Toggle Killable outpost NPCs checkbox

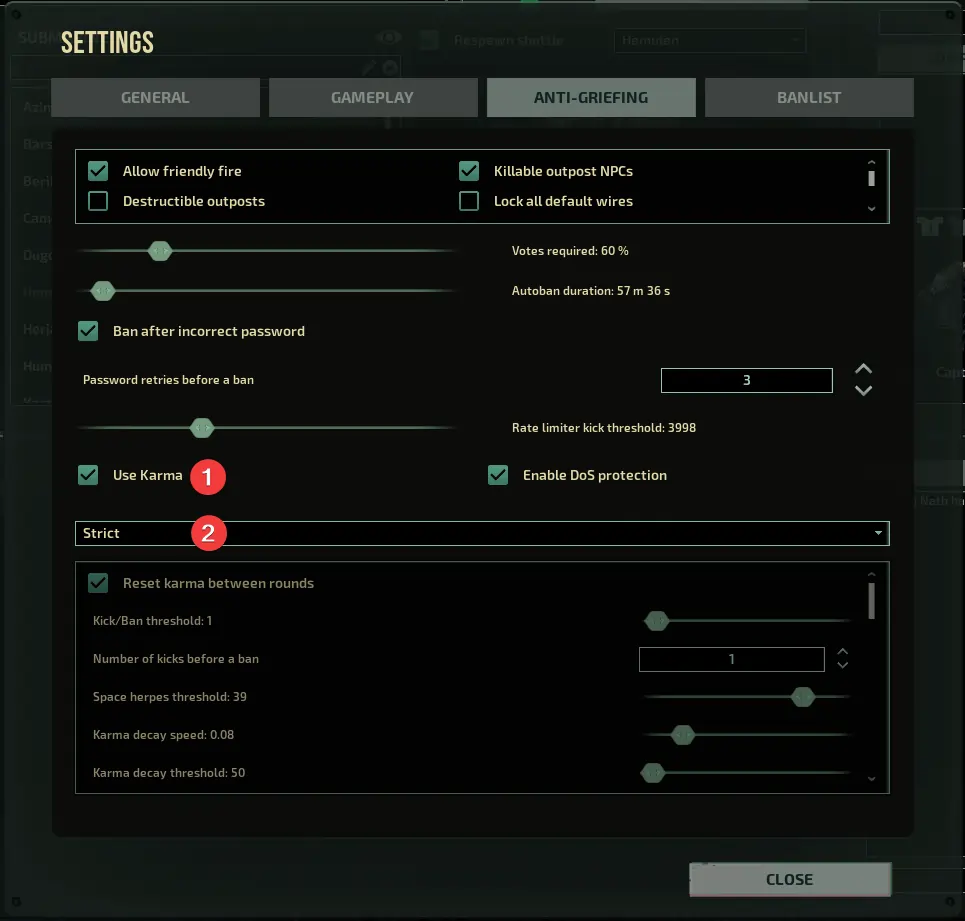click(469, 171)
